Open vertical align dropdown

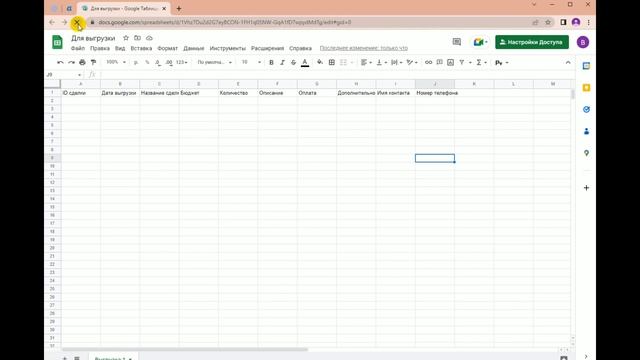pos(381,62)
